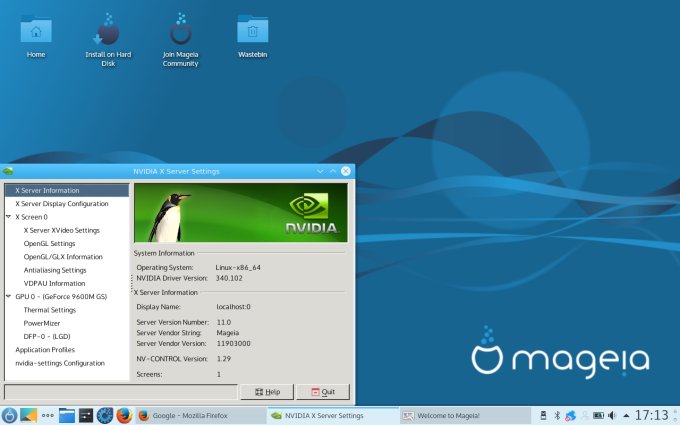Click the 17:13 clock in the panel
Screen dimensions: 680x425
click(x=652, y=415)
